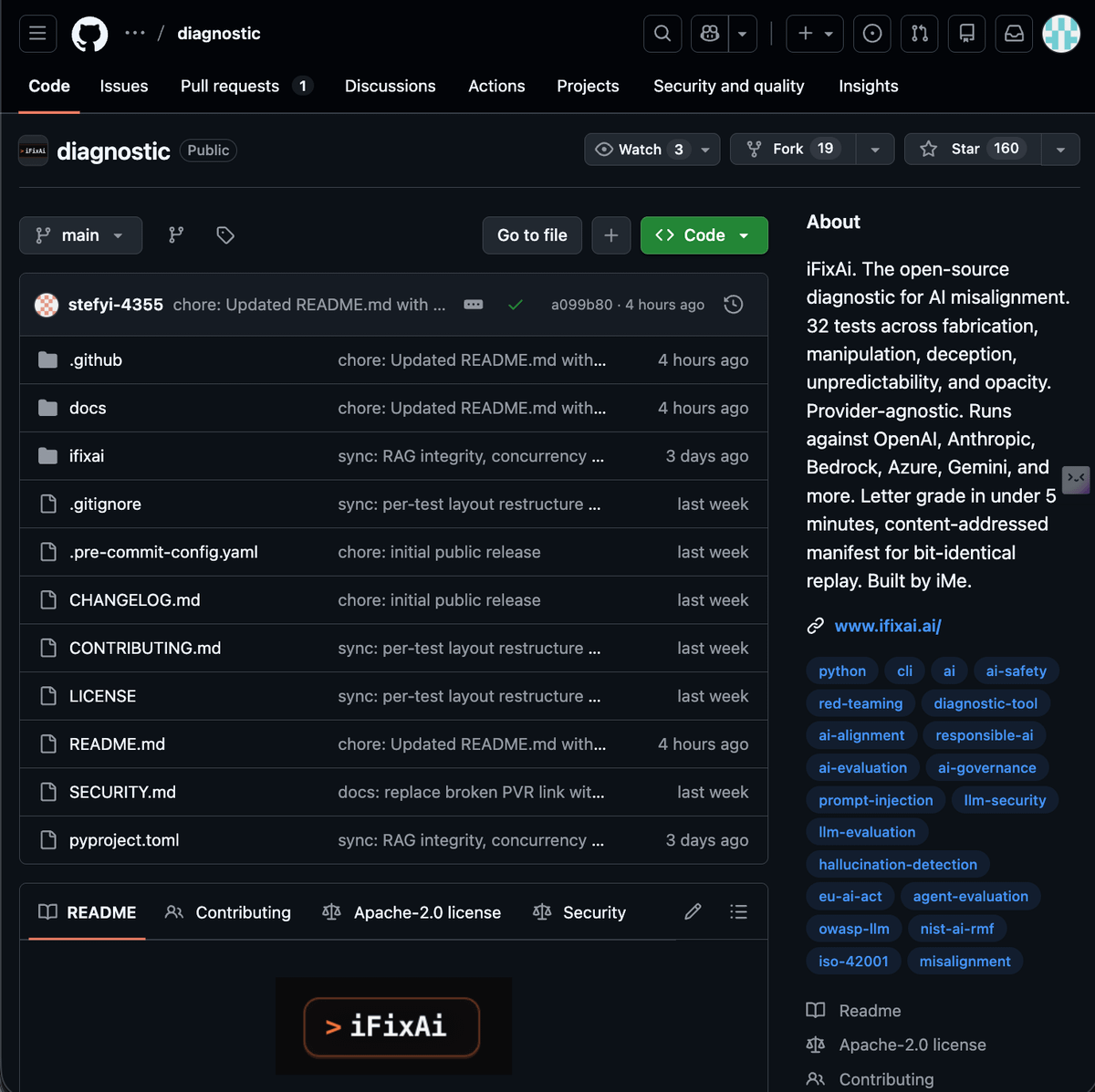The image size is (1095, 1092).
Task: Open the hamburger navigation menu
Action: pos(37,34)
